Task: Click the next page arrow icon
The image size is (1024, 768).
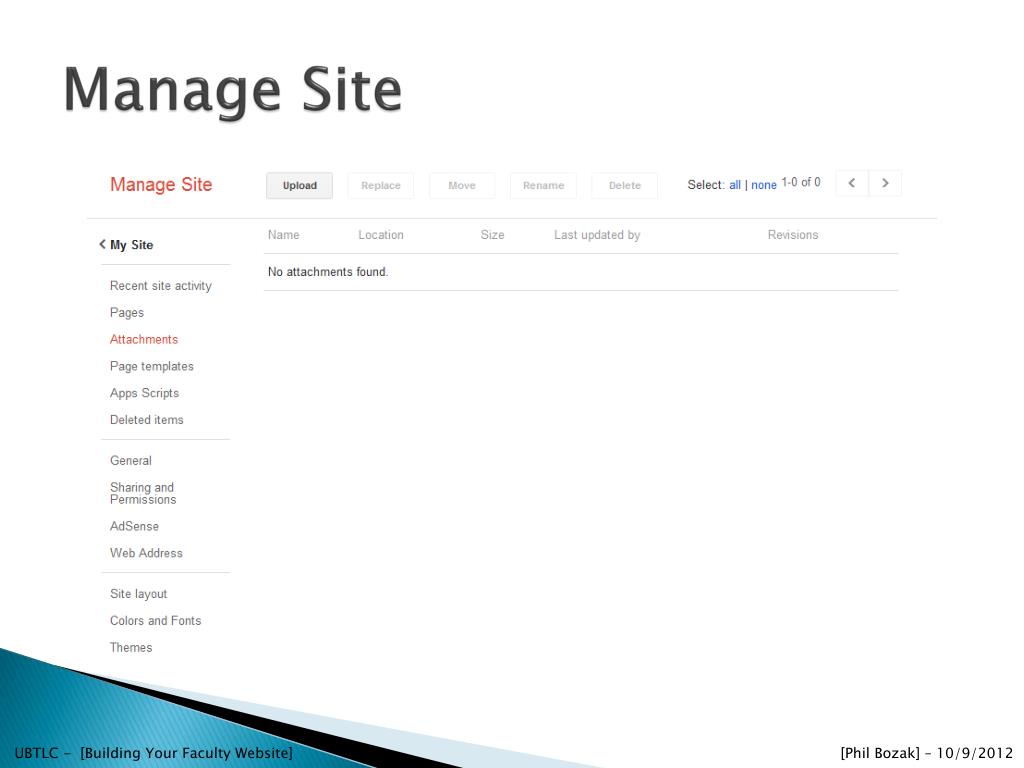Action: pyautogui.click(x=885, y=184)
